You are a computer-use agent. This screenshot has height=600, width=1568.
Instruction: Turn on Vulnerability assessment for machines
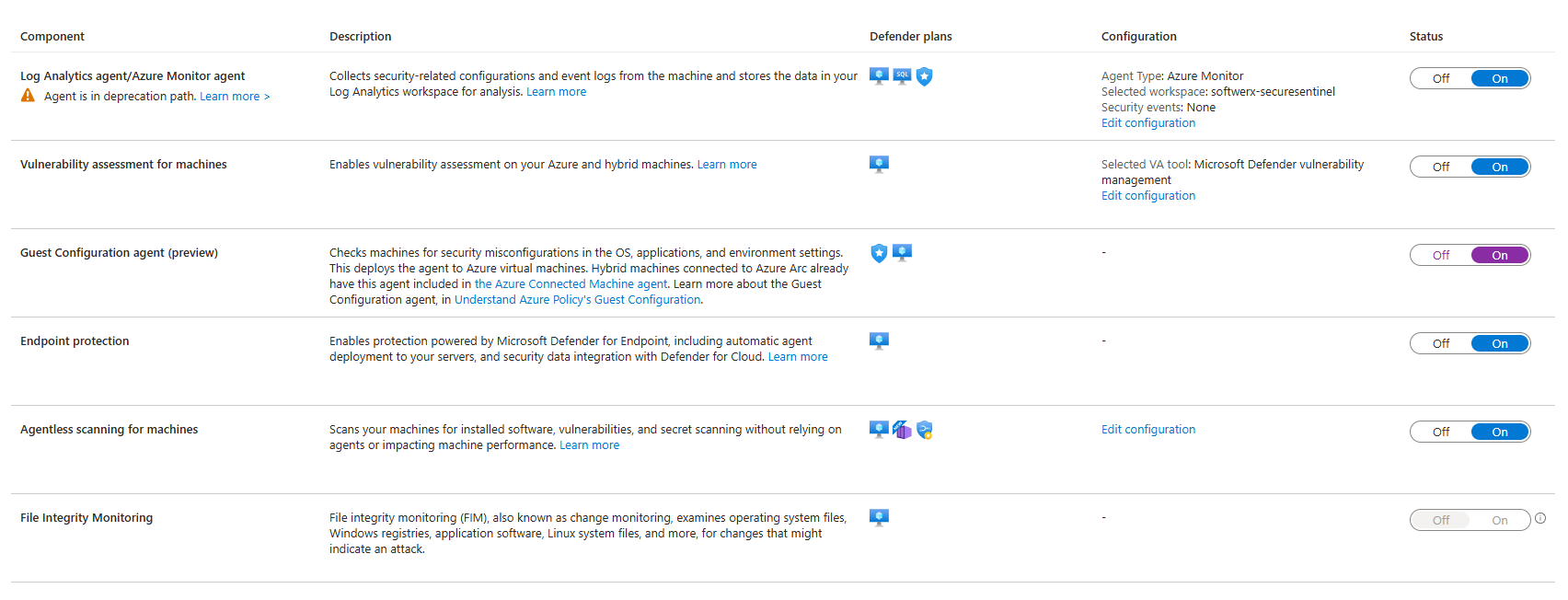pos(1500,167)
